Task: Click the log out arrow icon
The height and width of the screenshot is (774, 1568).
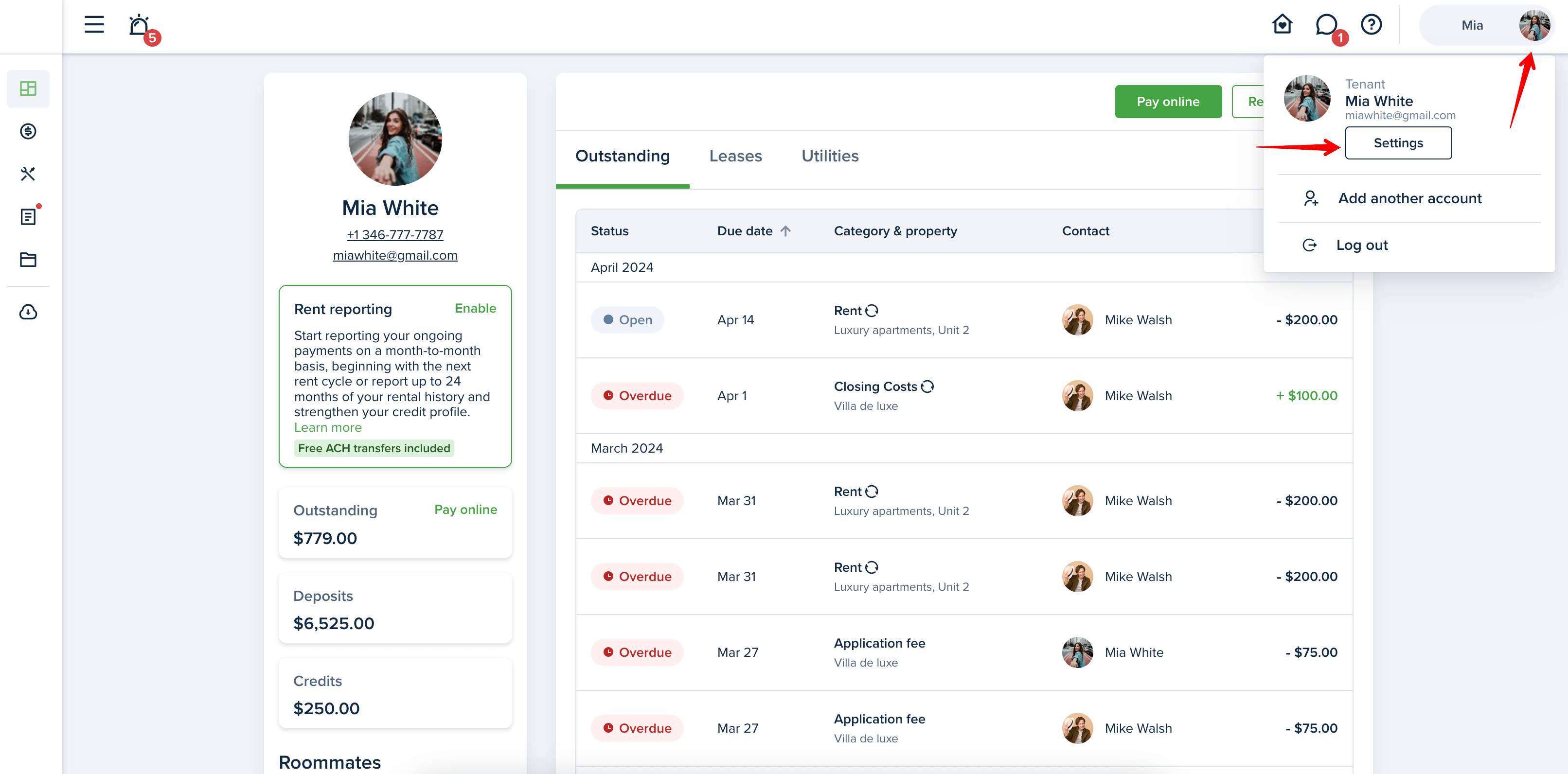Action: tap(1310, 245)
